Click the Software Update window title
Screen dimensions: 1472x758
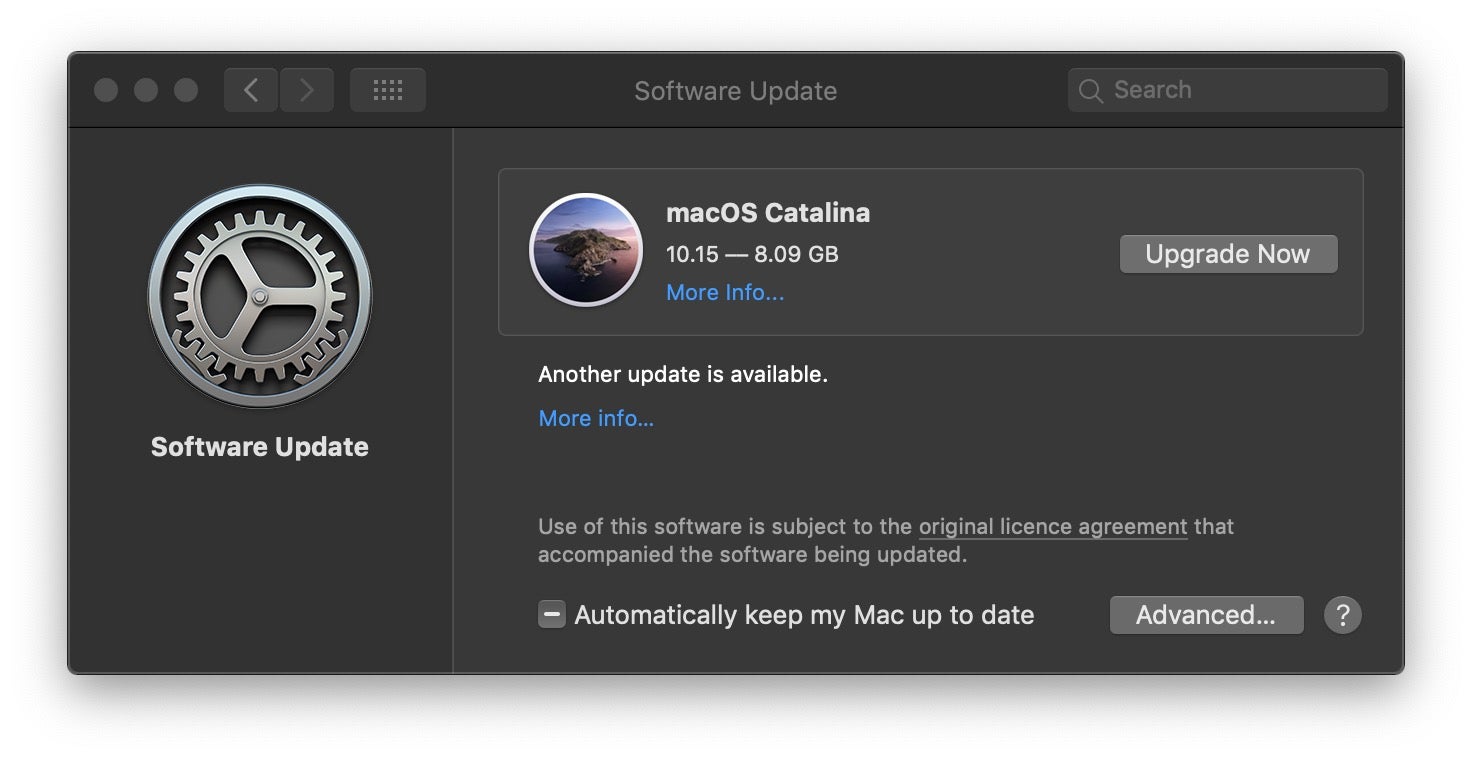click(x=735, y=91)
